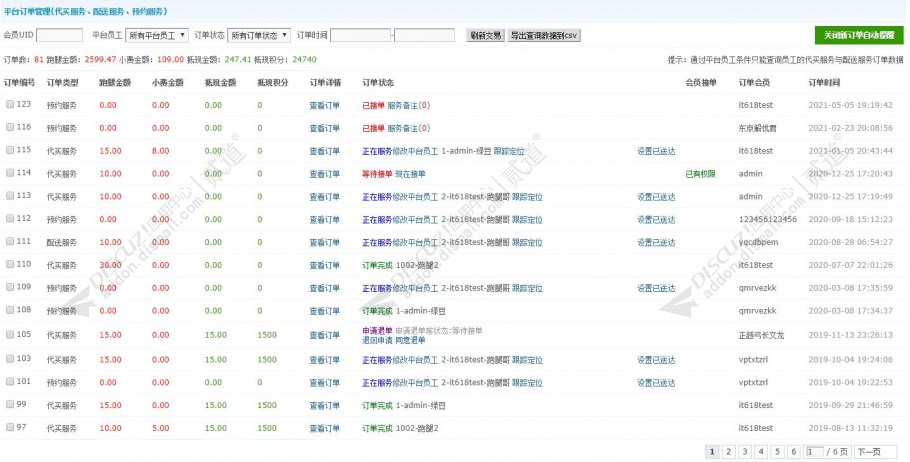
Task: Go to page 4
Action: 761,452
